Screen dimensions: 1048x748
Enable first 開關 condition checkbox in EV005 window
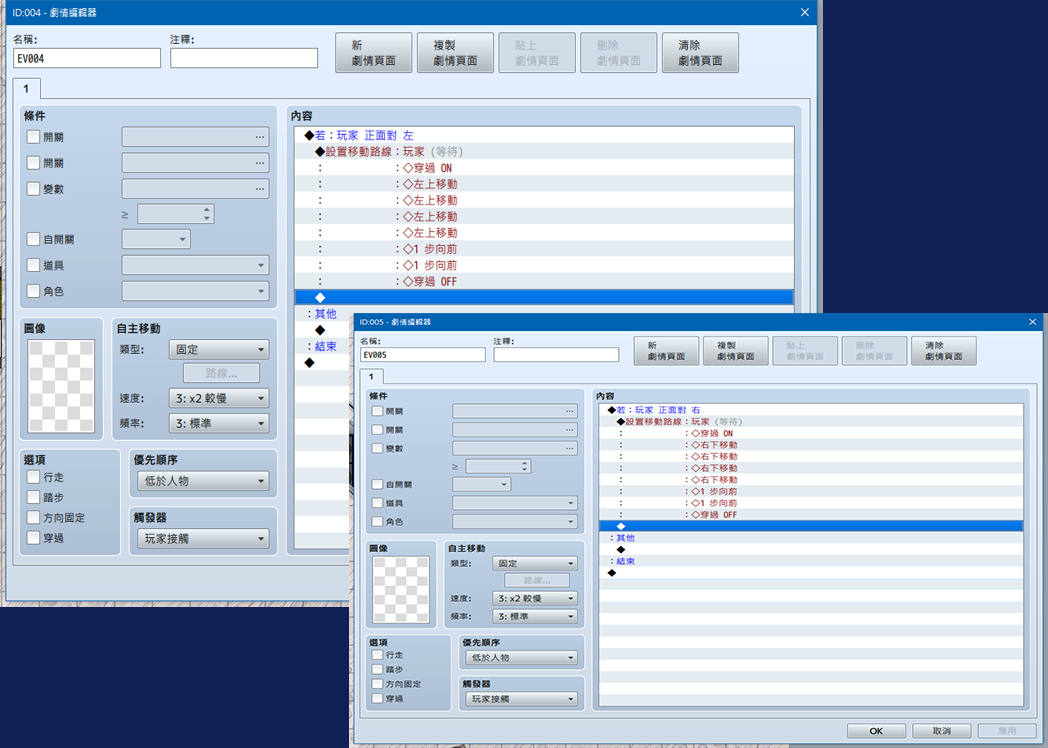378,411
